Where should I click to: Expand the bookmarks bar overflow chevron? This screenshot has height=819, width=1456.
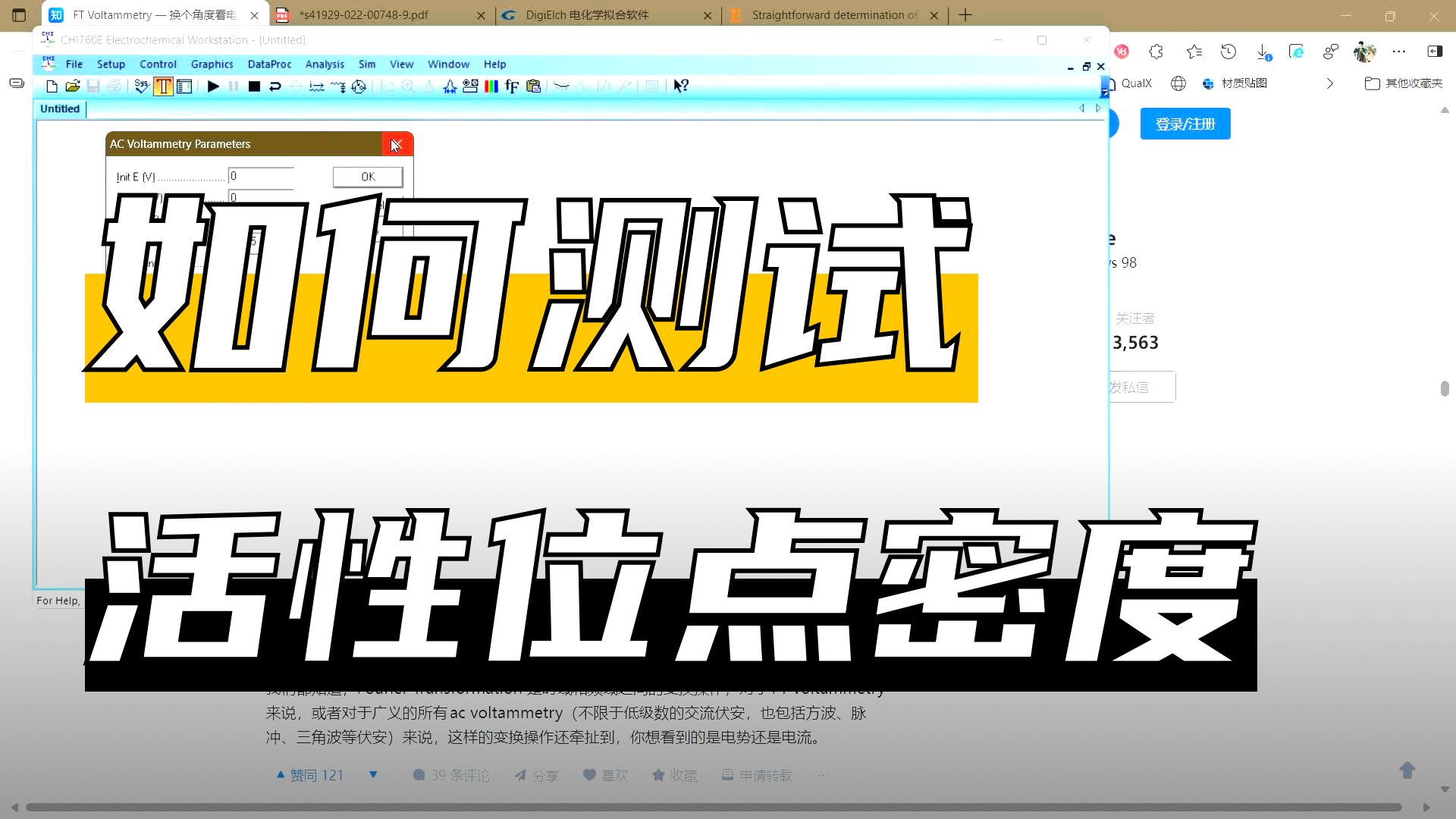(1329, 83)
